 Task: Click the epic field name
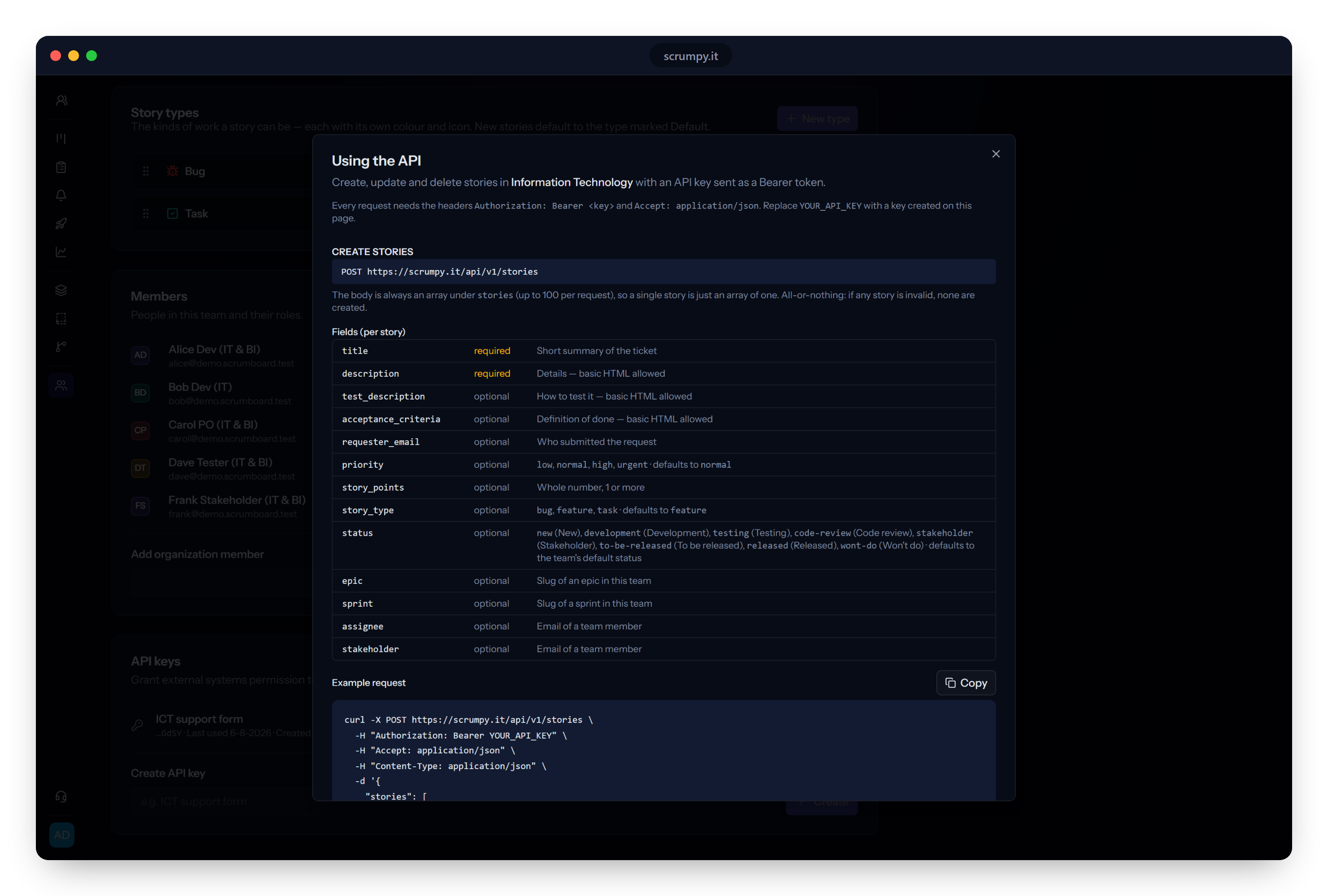(x=352, y=581)
